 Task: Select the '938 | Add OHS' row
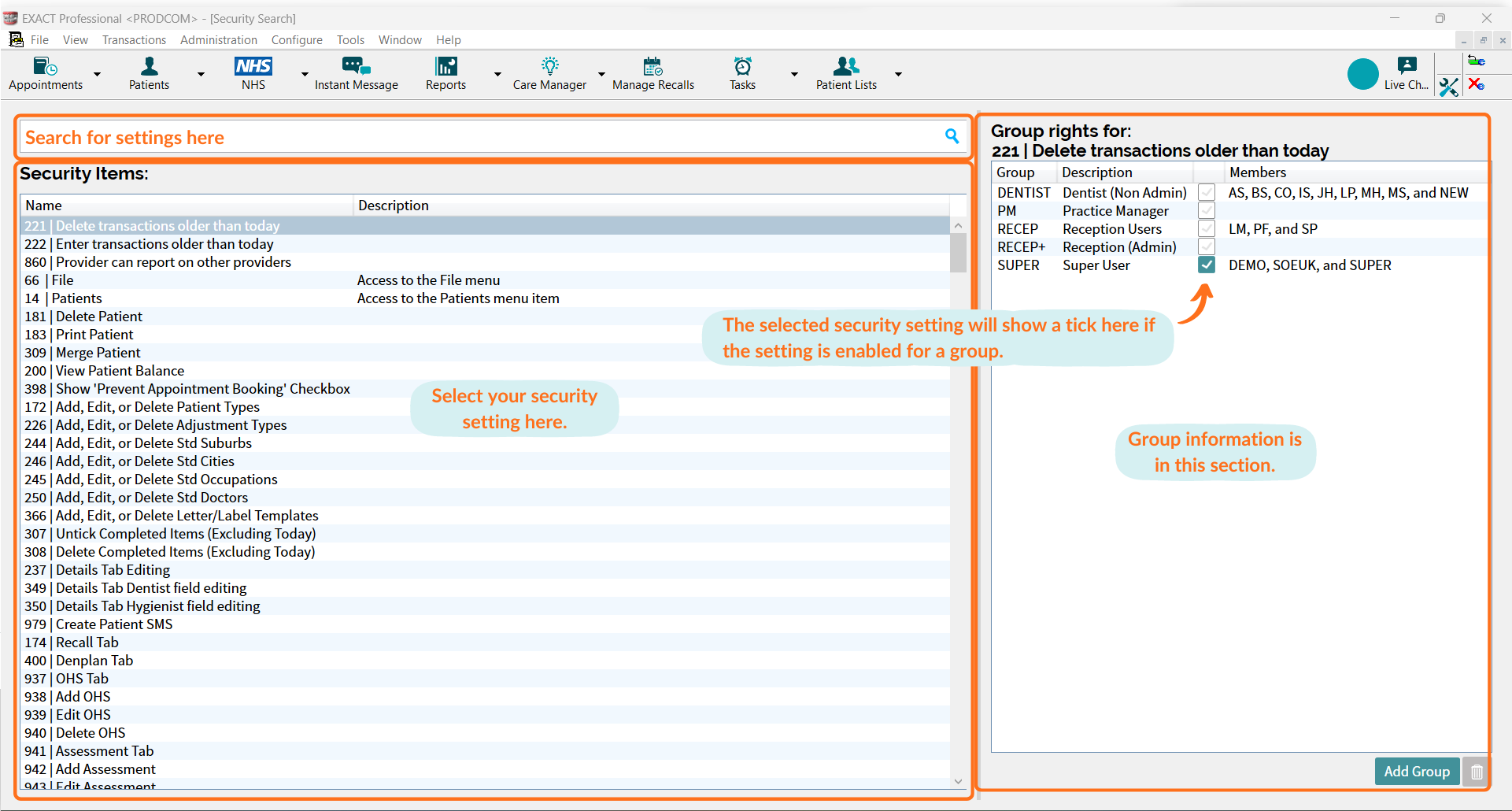tap(485, 697)
